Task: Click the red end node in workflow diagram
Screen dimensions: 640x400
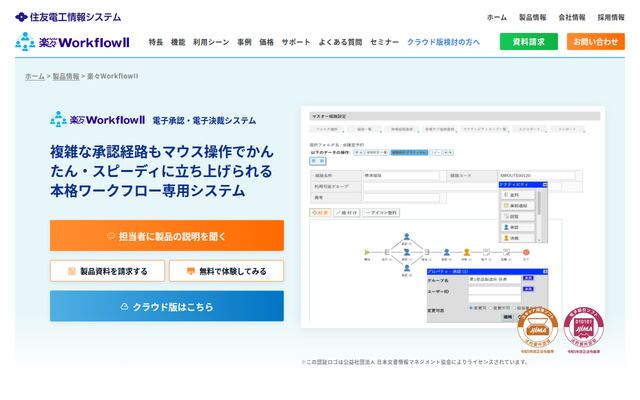Action: [x=526, y=252]
